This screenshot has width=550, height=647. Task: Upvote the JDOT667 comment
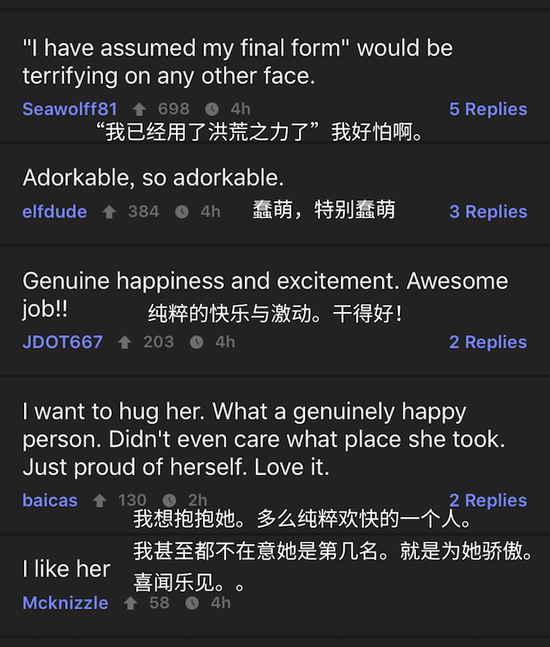pyautogui.click(x=125, y=342)
